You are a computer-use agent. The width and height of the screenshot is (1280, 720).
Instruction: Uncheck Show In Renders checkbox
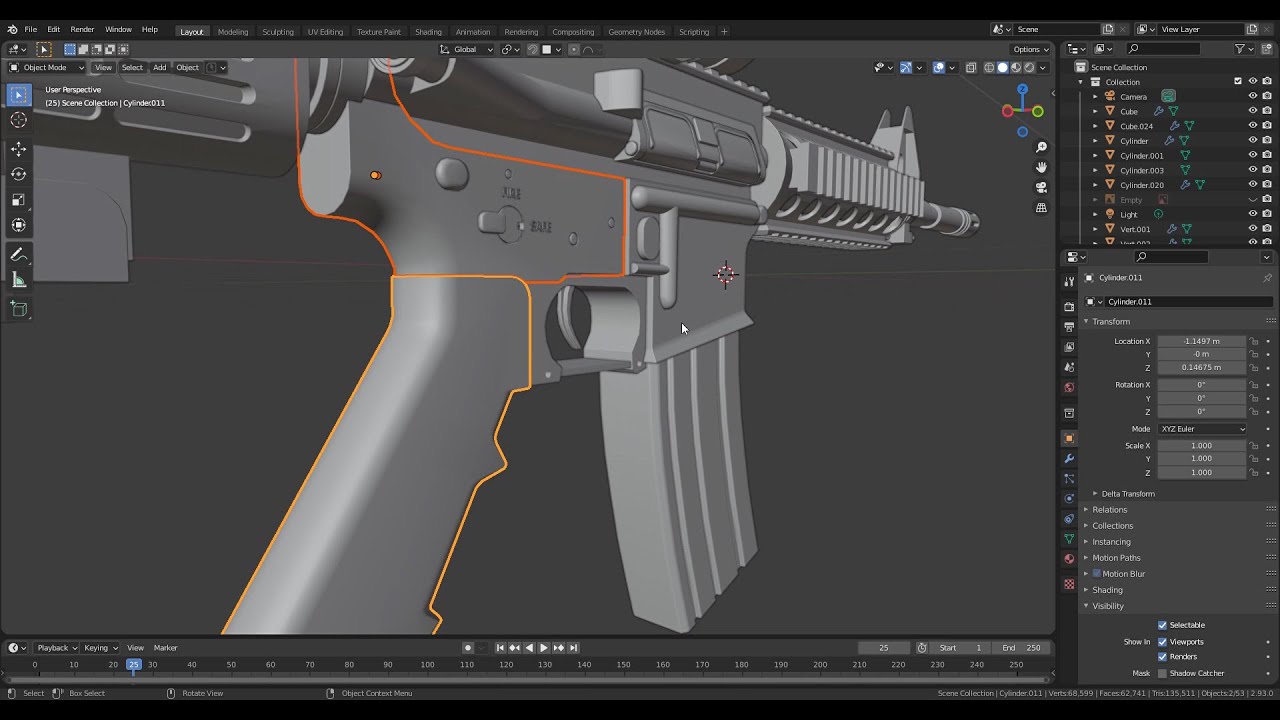pyautogui.click(x=1162, y=657)
